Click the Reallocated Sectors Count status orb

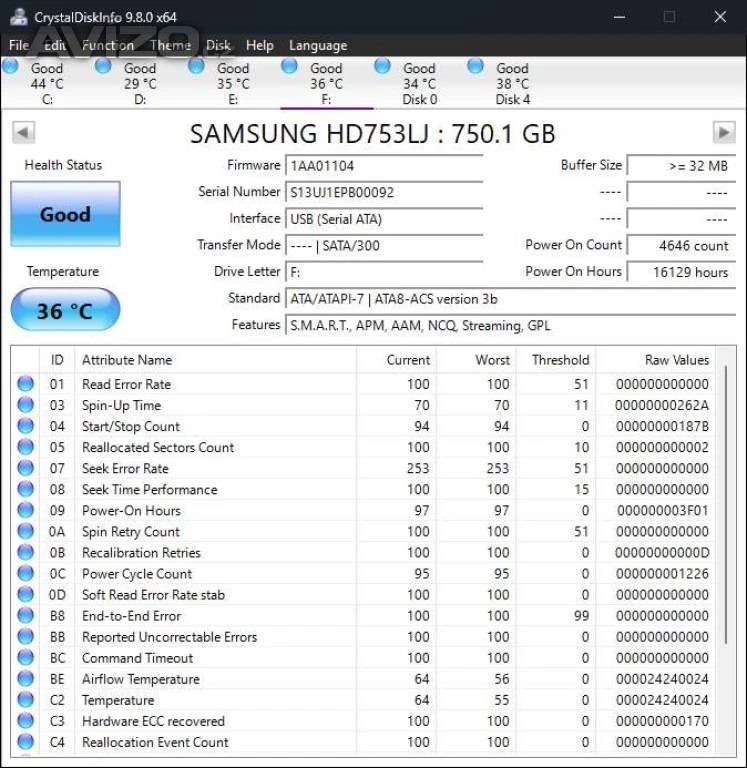pyautogui.click(x=26, y=447)
